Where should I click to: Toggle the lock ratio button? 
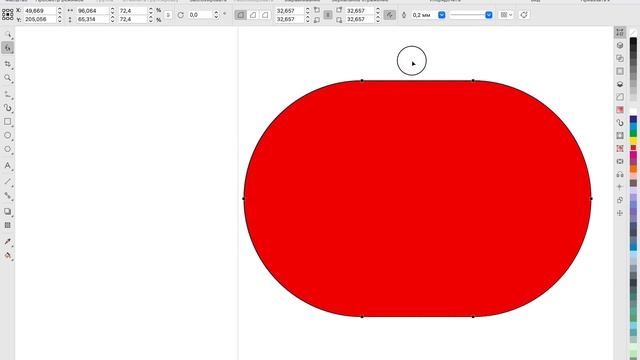click(x=168, y=15)
